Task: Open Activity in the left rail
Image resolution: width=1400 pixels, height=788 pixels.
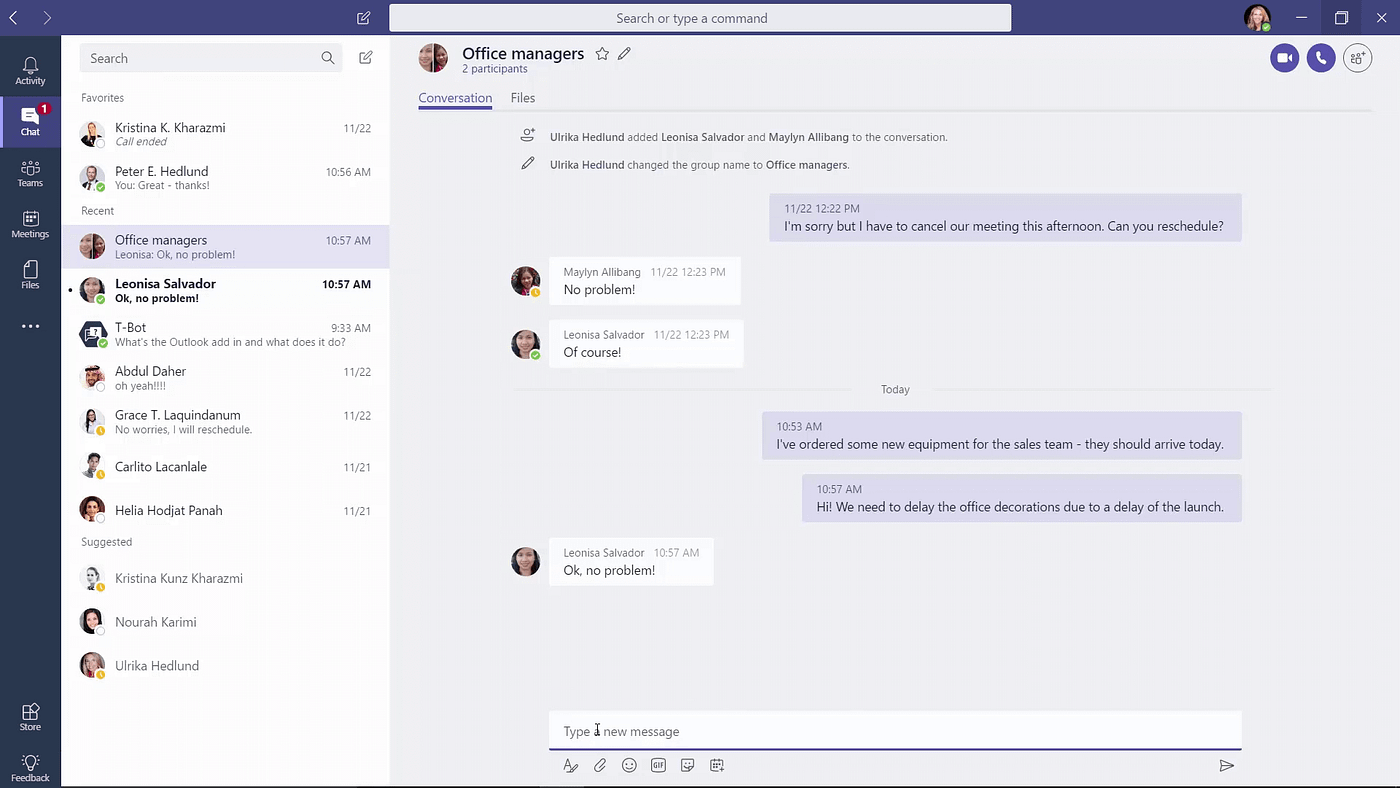Action: (30, 68)
